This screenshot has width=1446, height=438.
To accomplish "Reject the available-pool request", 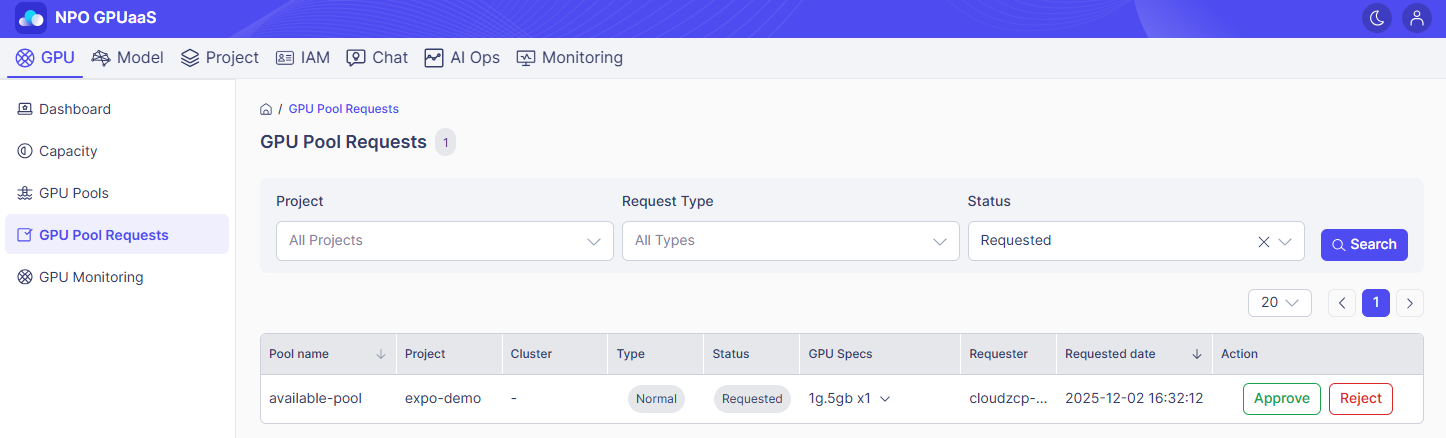I will click(x=1361, y=398).
